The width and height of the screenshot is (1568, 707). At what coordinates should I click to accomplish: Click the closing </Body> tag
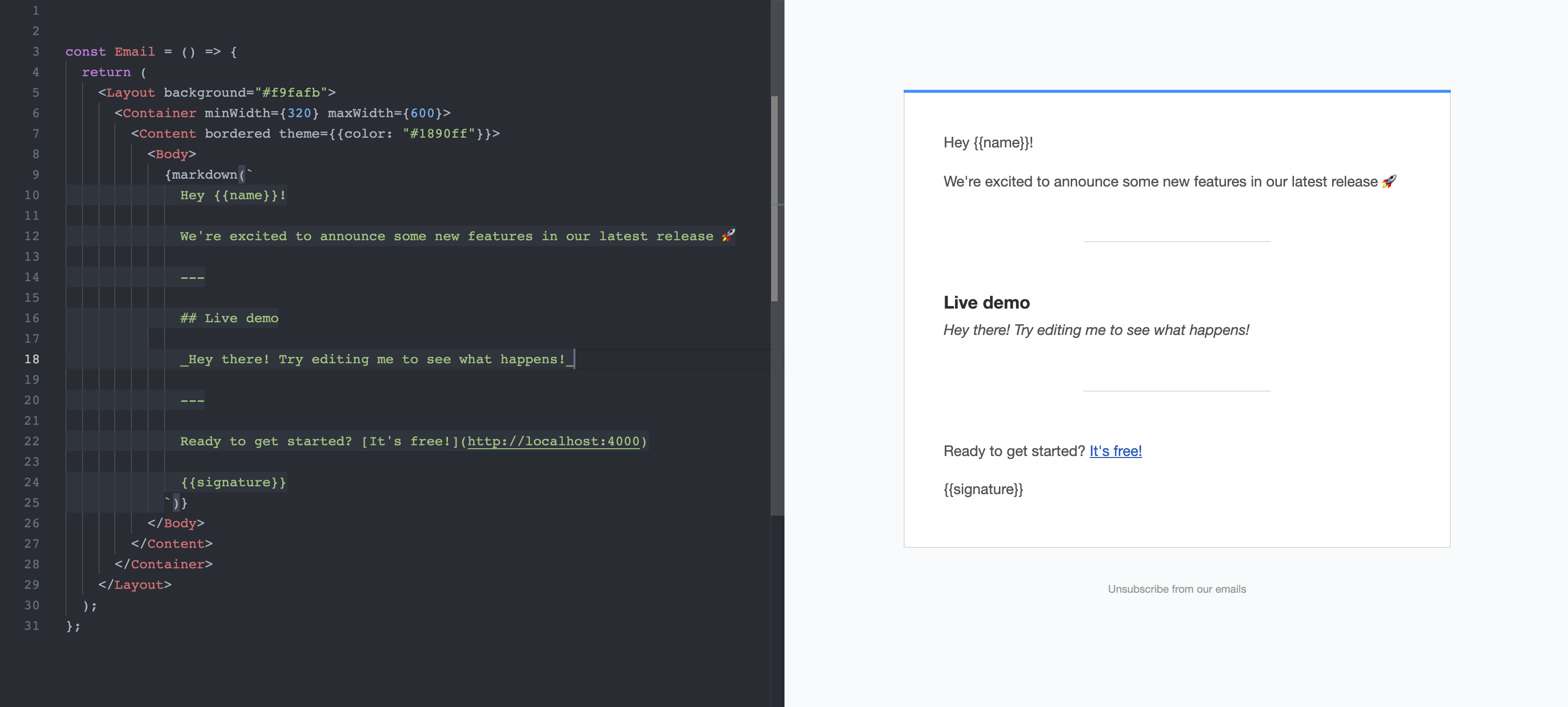click(176, 523)
